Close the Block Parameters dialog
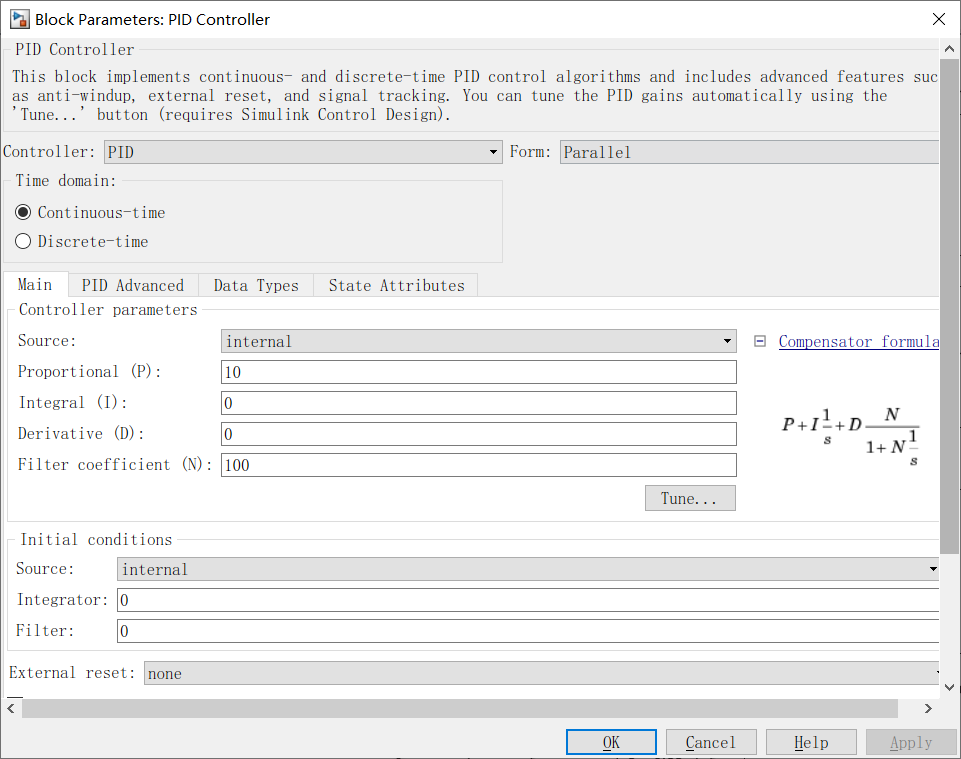The height and width of the screenshot is (759, 961). pos(938,19)
